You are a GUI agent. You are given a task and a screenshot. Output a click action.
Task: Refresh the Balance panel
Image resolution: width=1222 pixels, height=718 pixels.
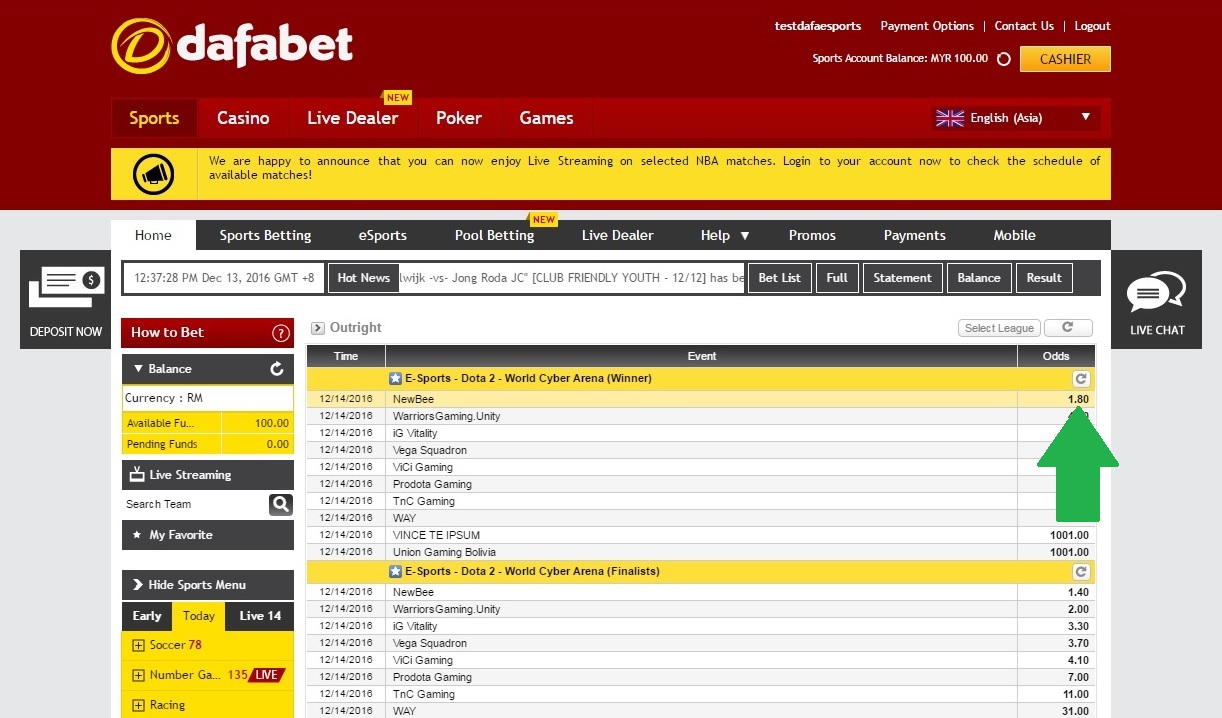pos(279,368)
